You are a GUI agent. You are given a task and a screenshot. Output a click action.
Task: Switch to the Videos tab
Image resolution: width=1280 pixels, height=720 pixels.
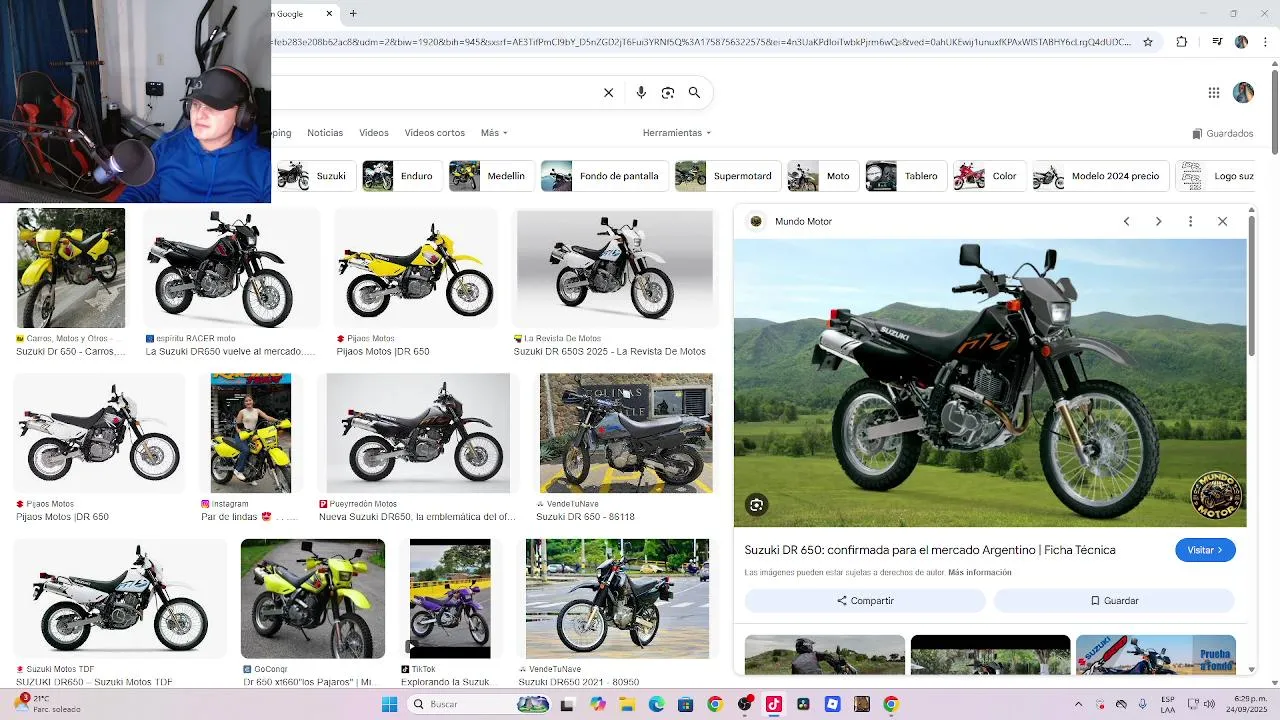coord(374,133)
